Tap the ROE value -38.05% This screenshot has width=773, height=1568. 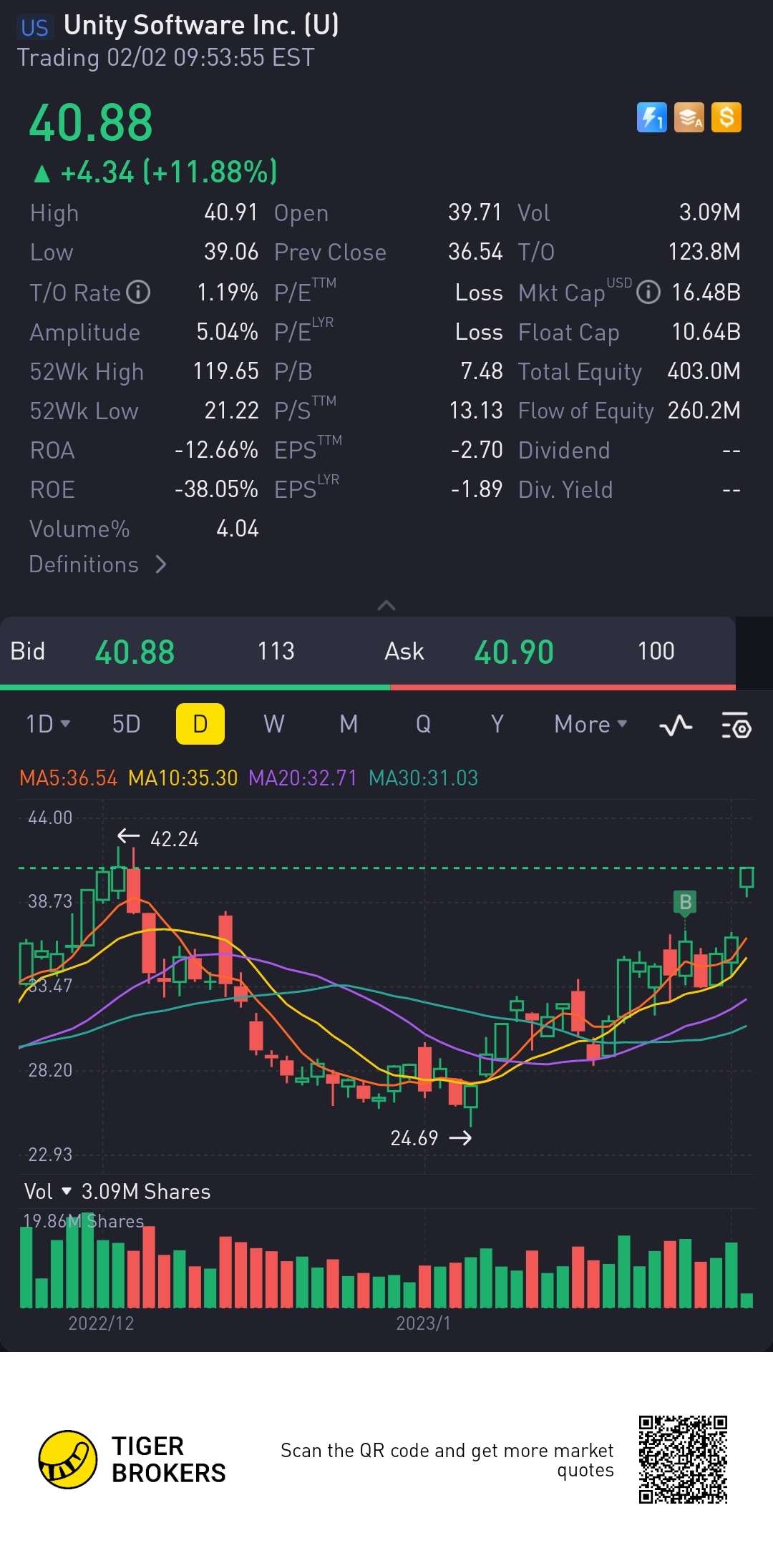tap(216, 489)
